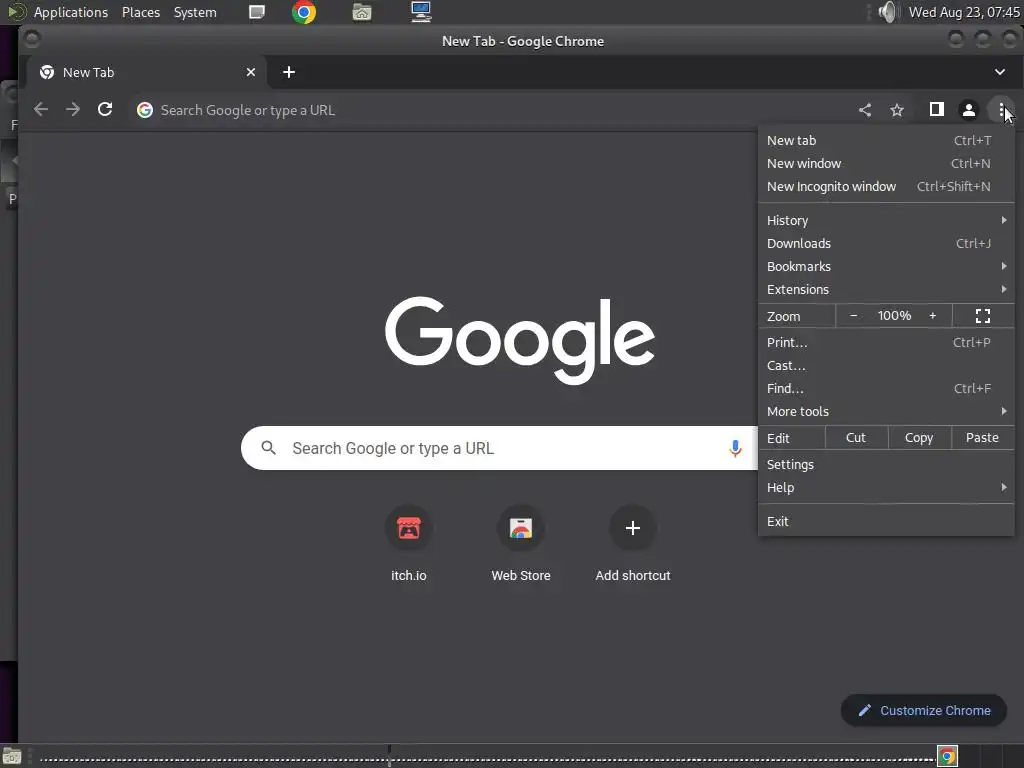The height and width of the screenshot is (768, 1024).
Task: Click the magnifier icon in the search box
Action: click(268, 448)
